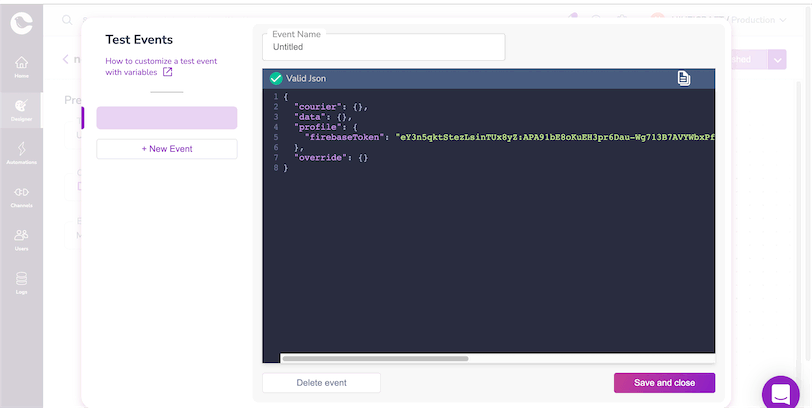Go to Home in sidebar

pyautogui.click(x=21, y=68)
